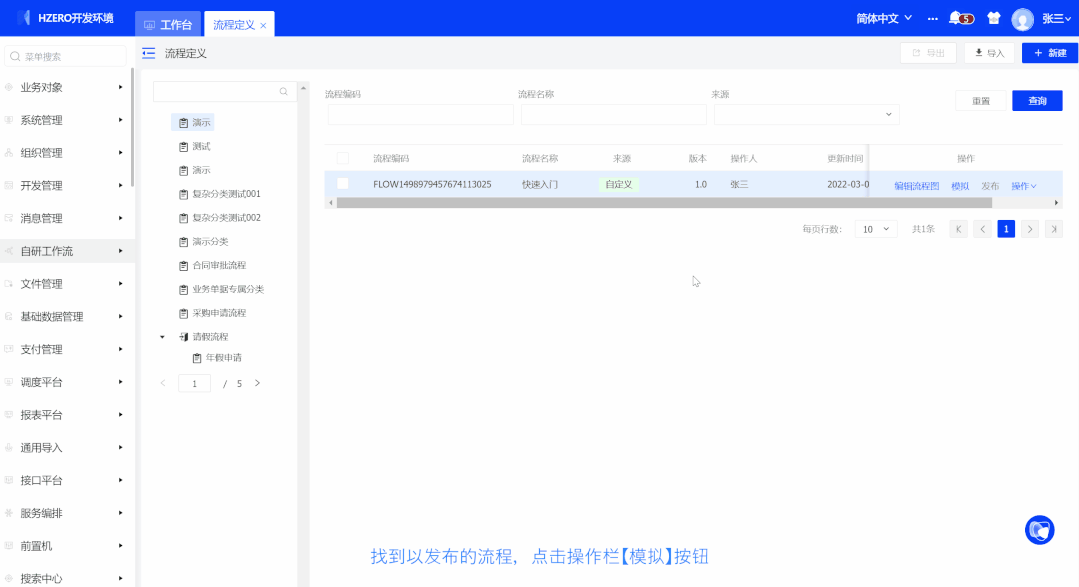Open the floating help chat icon
The height and width of the screenshot is (587, 1079).
point(1040,530)
